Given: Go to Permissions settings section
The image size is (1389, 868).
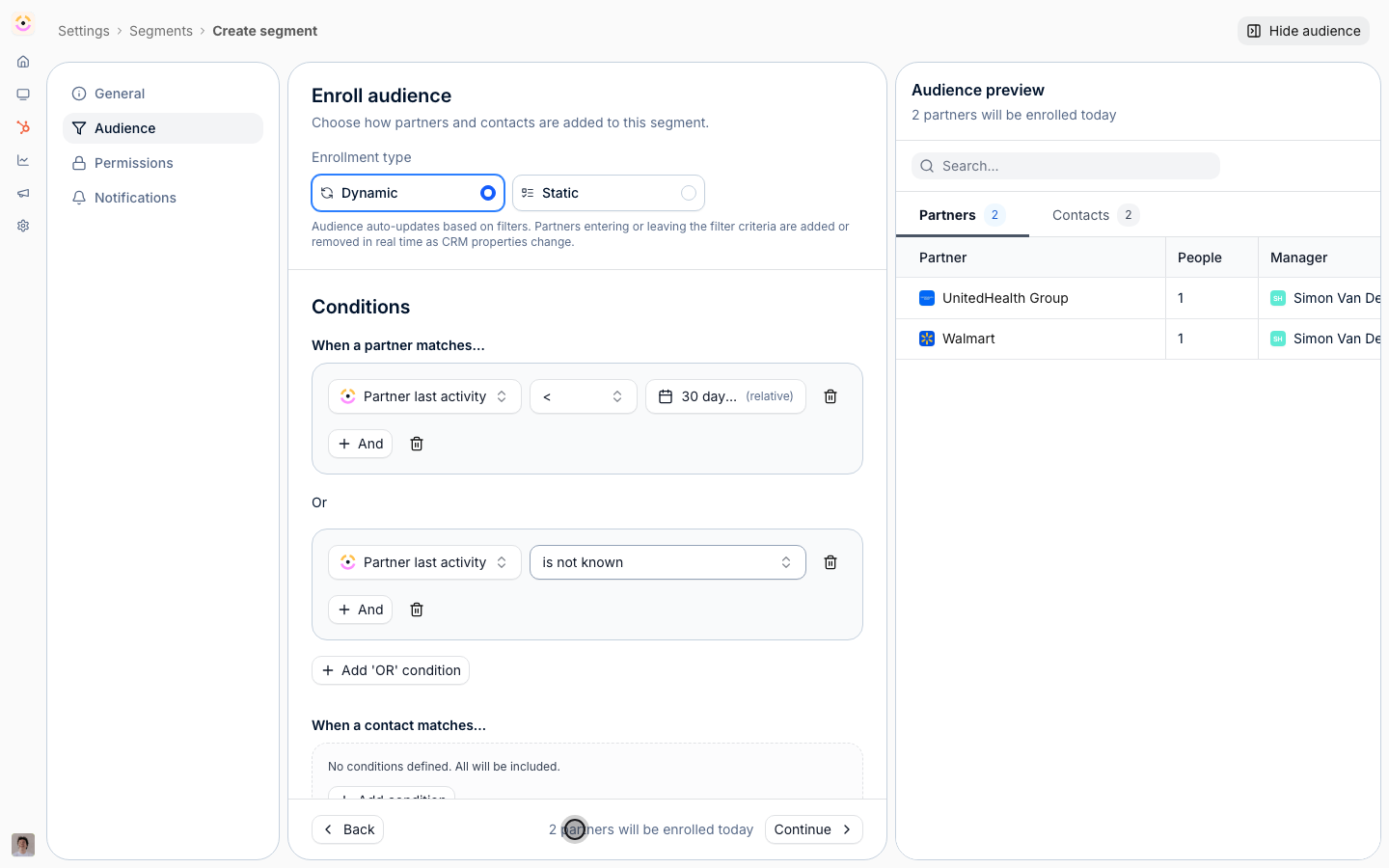Looking at the screenshot, I should click(x=163, y=163).
